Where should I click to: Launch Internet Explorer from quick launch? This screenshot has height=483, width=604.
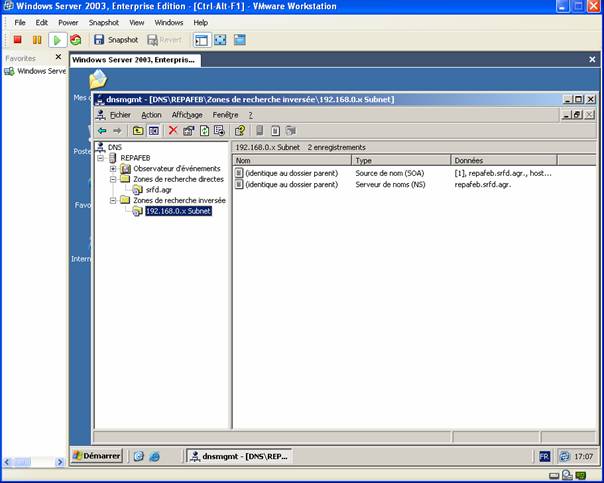(x=154, y=456)
